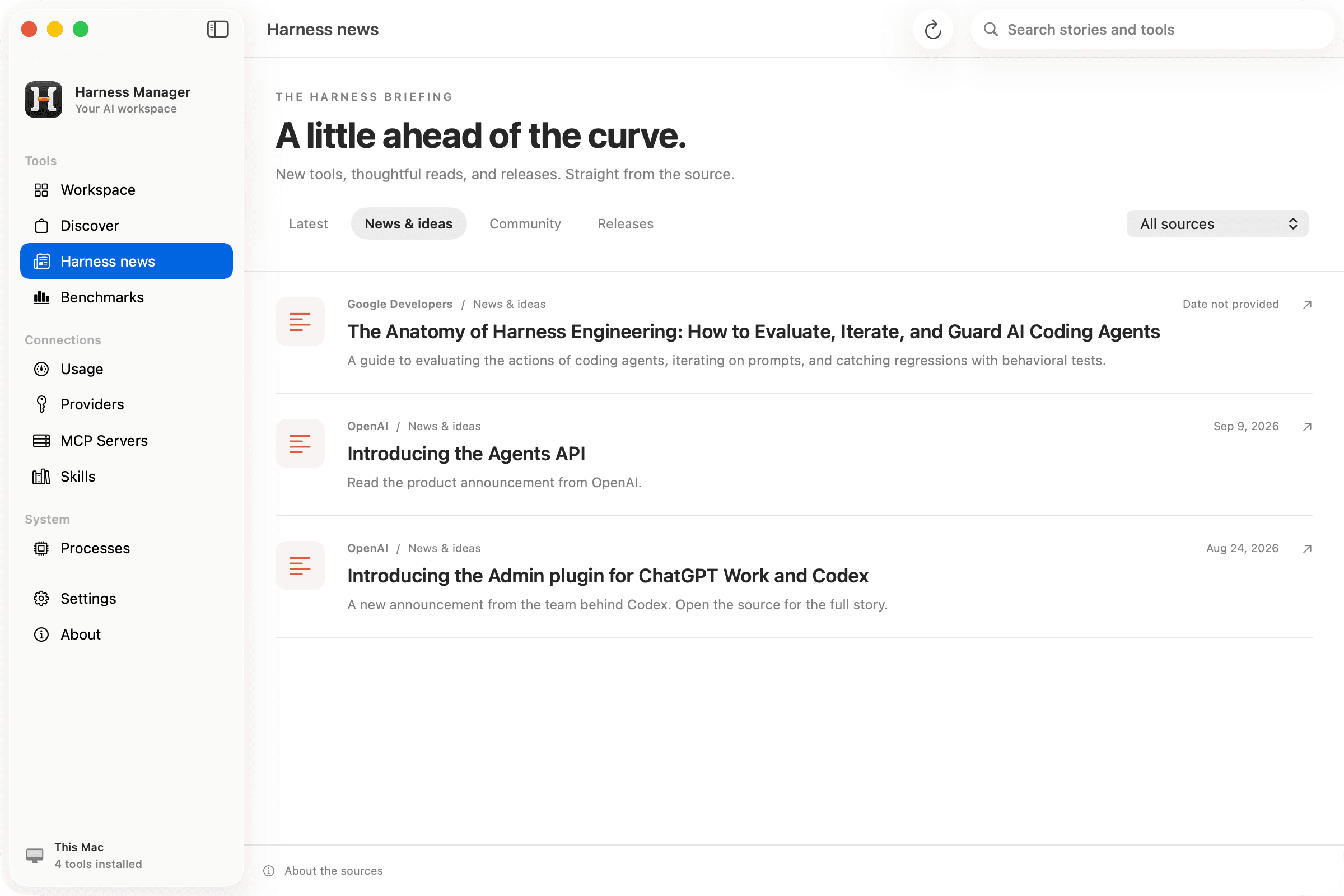Open MCP Servers page
Screen dimensions: 1344x896
click(127, 441)
